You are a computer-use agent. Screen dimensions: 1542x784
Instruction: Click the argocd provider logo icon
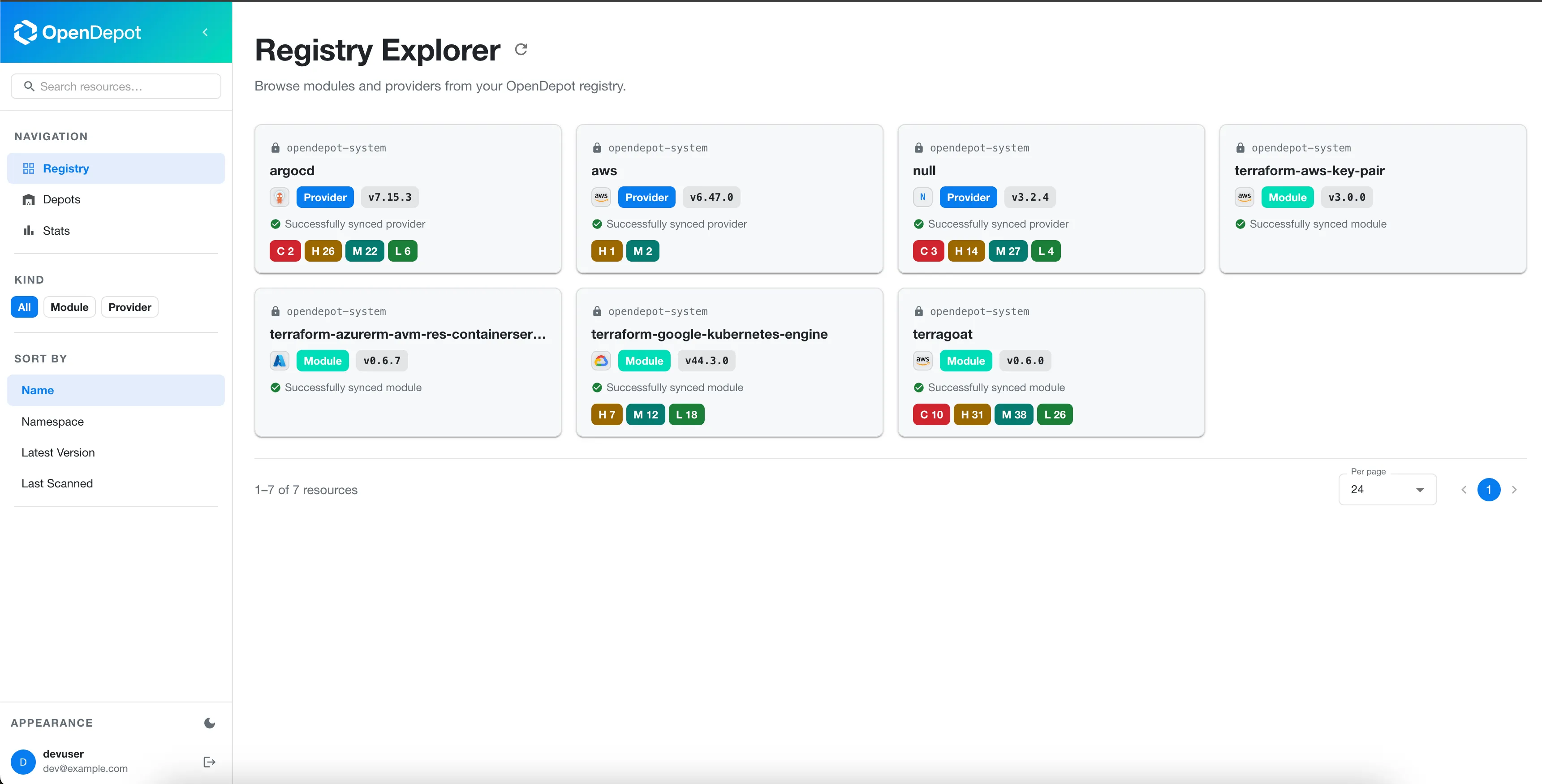[280, 198]
